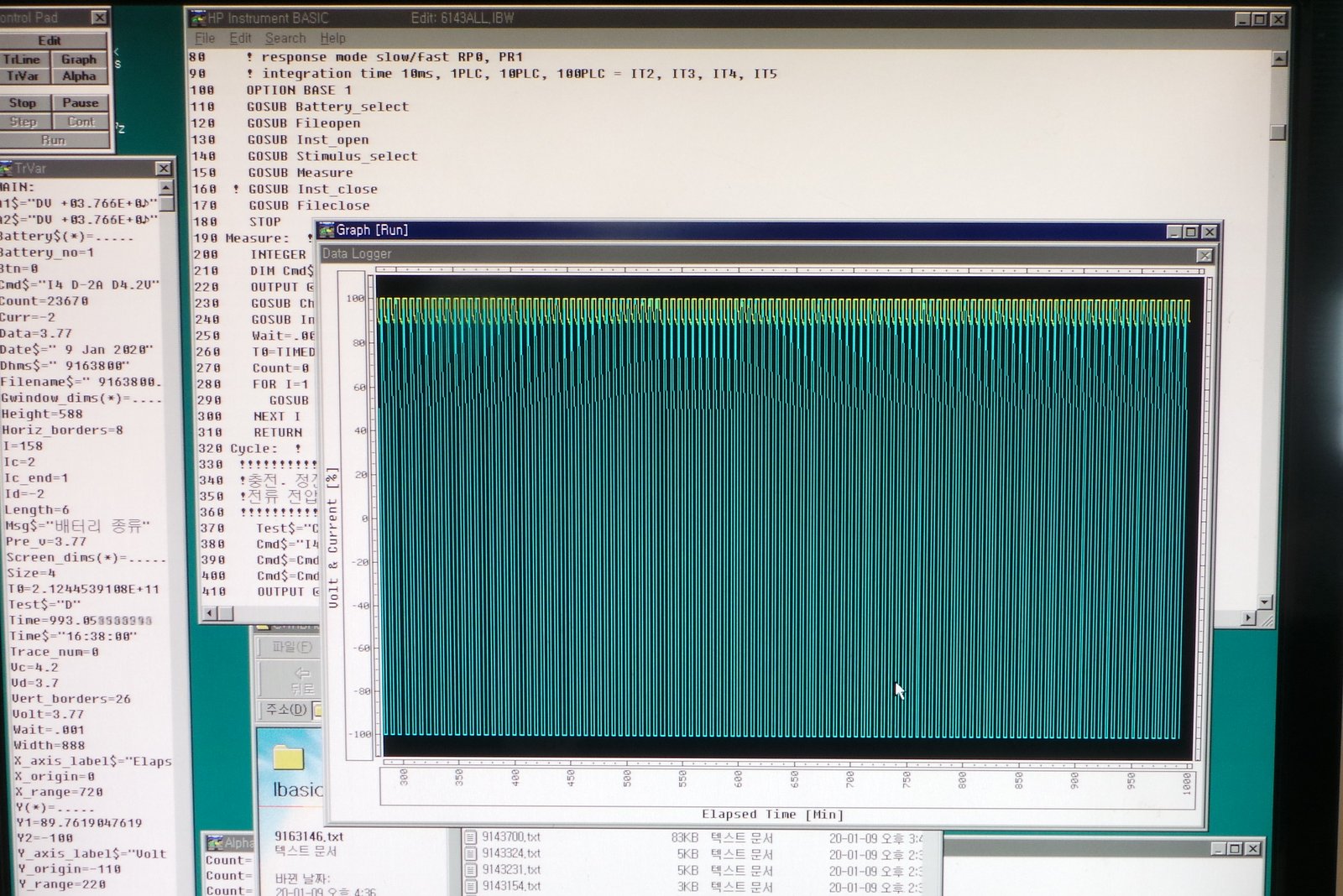Switch to Graph view from Control Pad

79,60
